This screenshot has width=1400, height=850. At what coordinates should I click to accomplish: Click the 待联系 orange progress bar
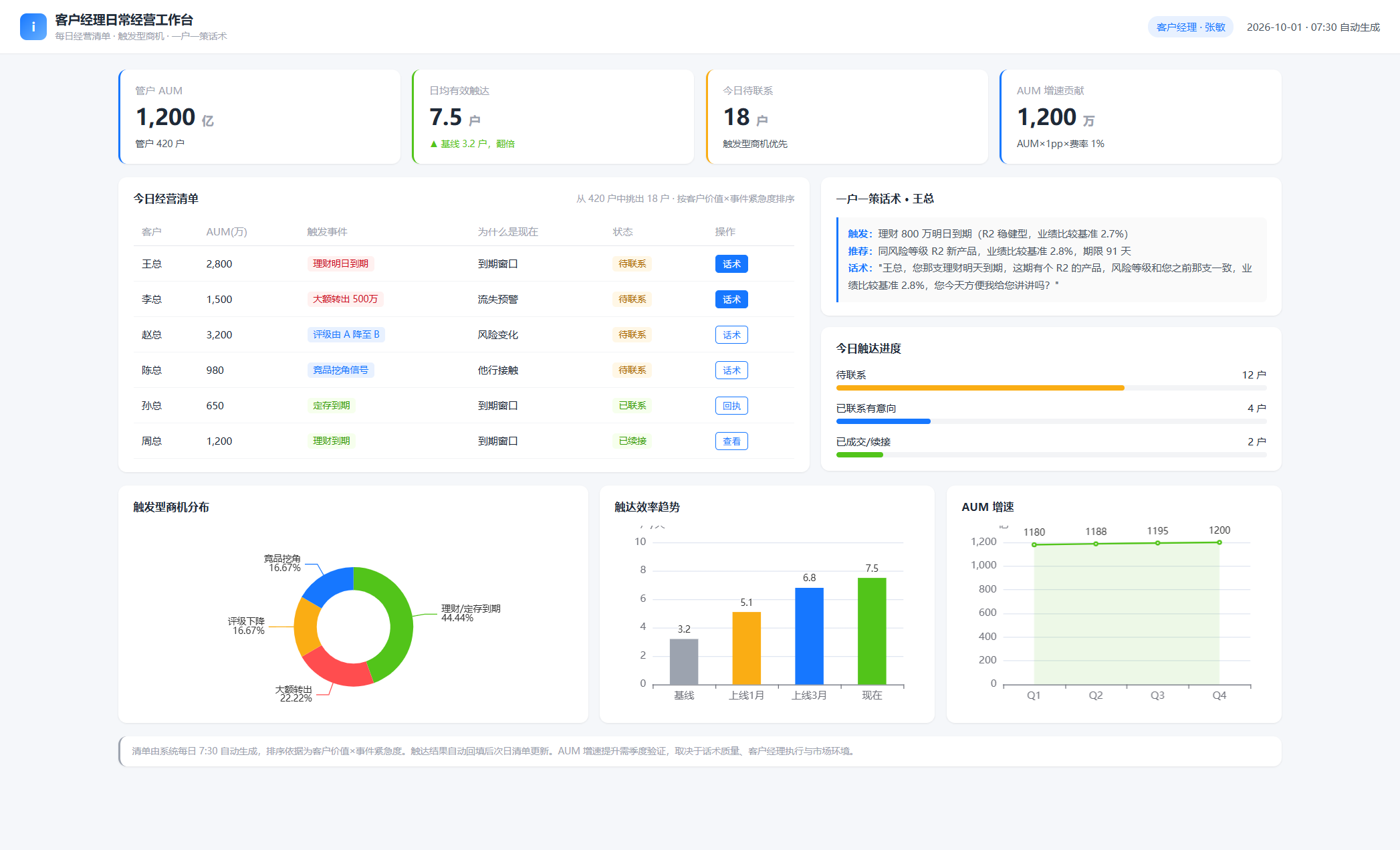pyautogui.click(x=980, y=388)
